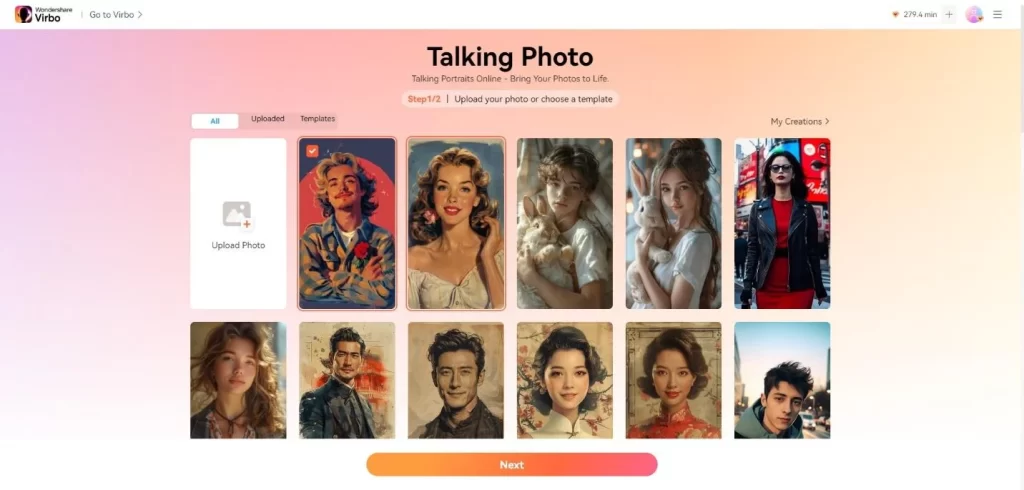
Task: Switch to the Templates tab
Action: coord(317,119)
